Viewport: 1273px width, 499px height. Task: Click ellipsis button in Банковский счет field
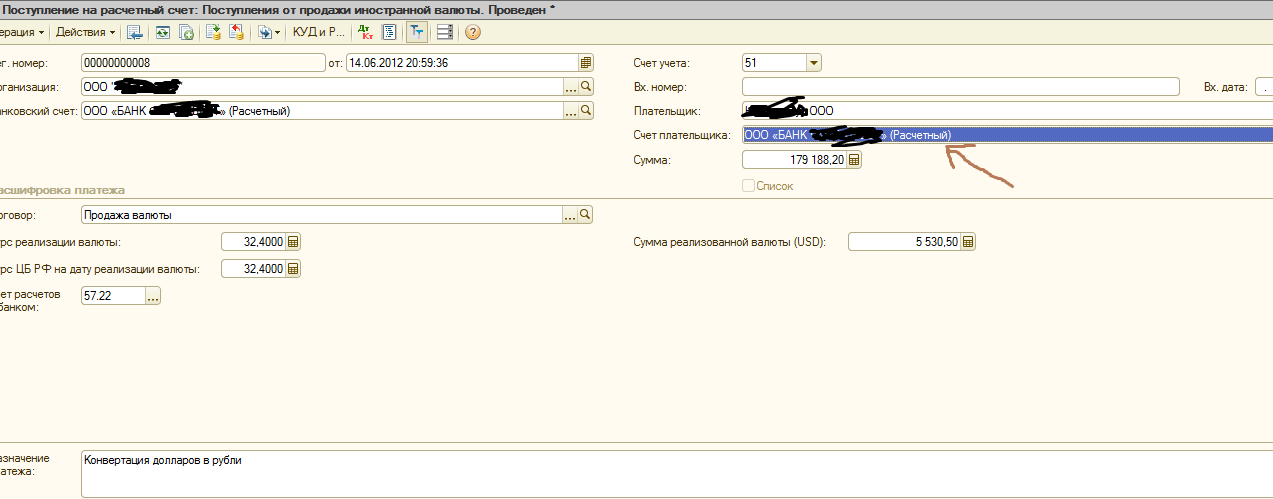coord(570,111)
